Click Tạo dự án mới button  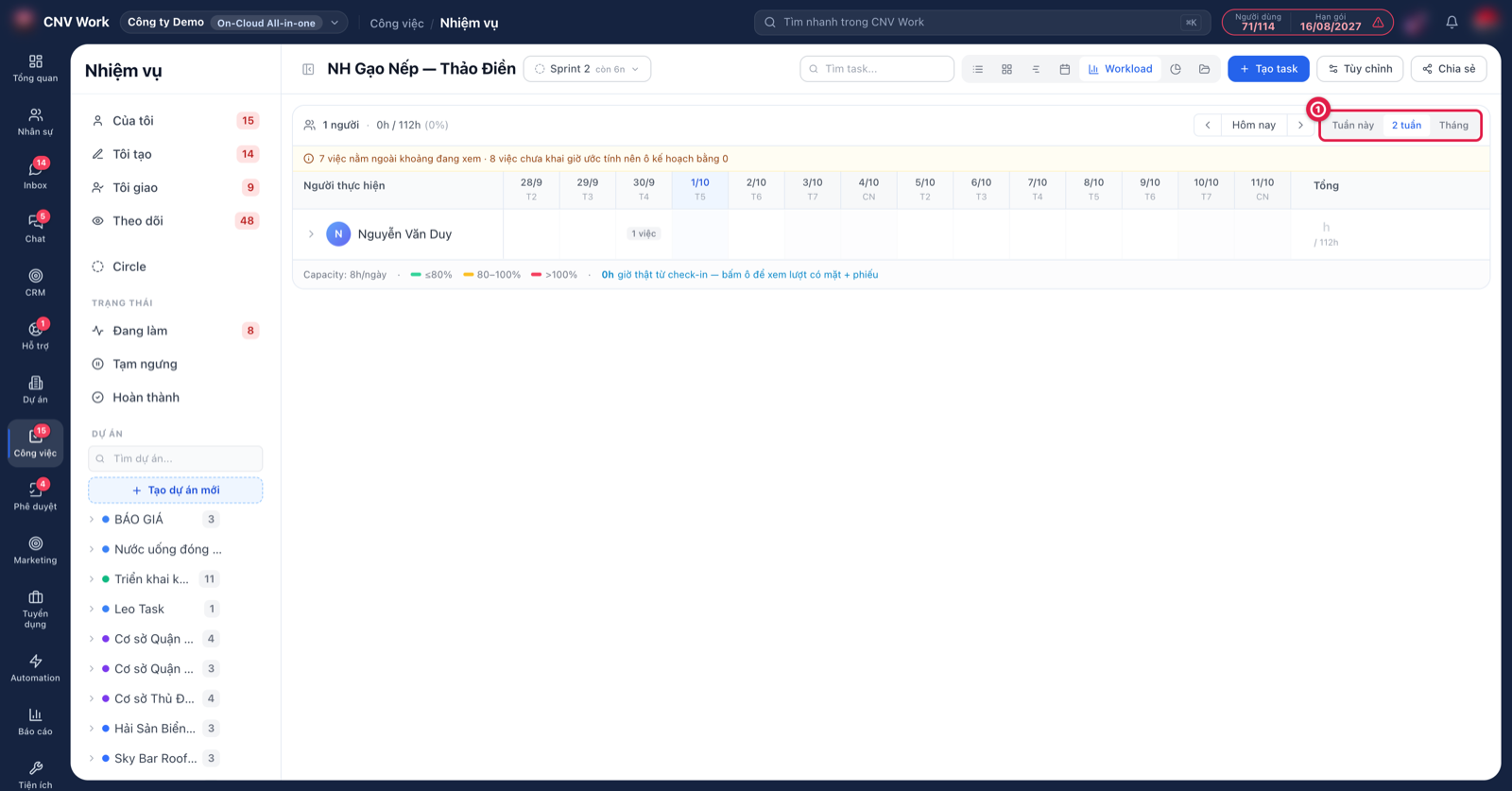[x=176, y=490]
